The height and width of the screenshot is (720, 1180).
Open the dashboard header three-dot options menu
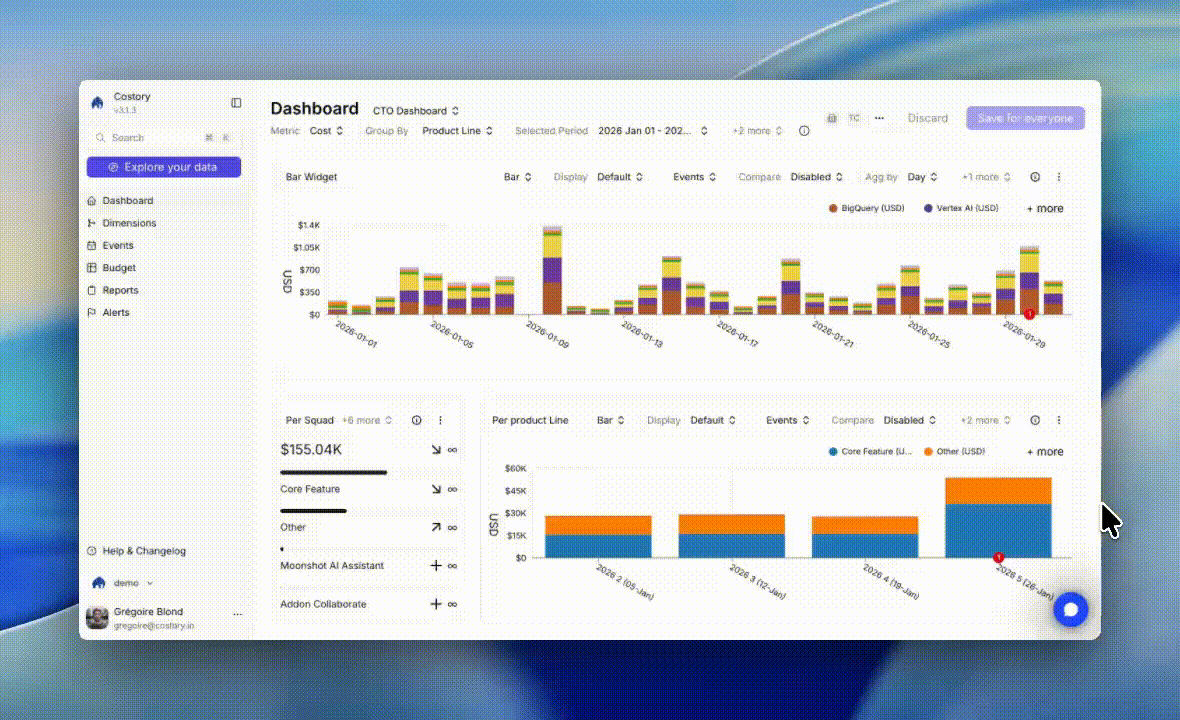(879, 118)
